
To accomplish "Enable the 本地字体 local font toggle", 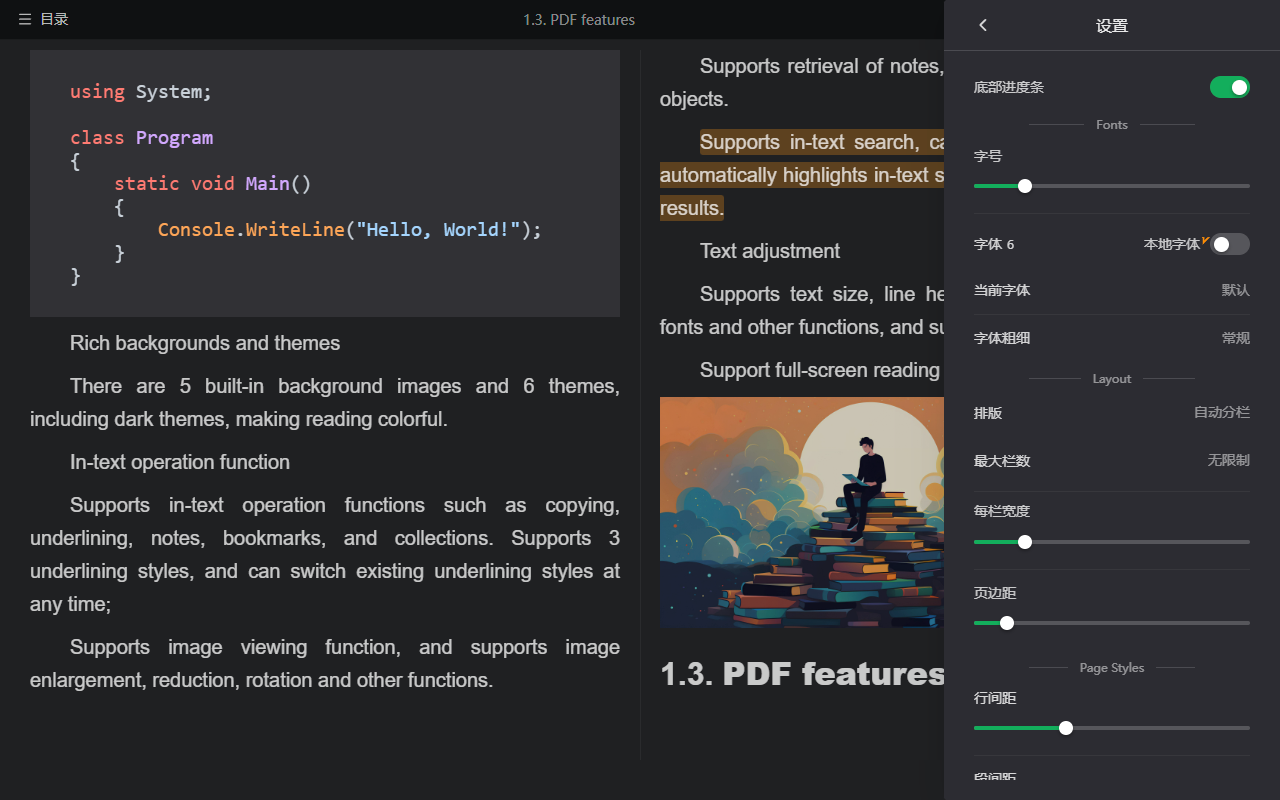I will coord(1229,244).
